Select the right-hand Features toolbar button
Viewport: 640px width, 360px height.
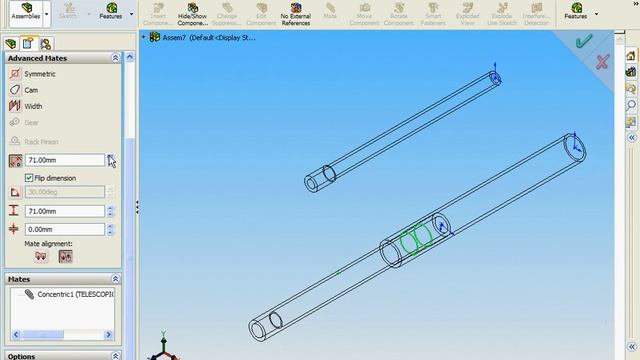coord(576,11)
